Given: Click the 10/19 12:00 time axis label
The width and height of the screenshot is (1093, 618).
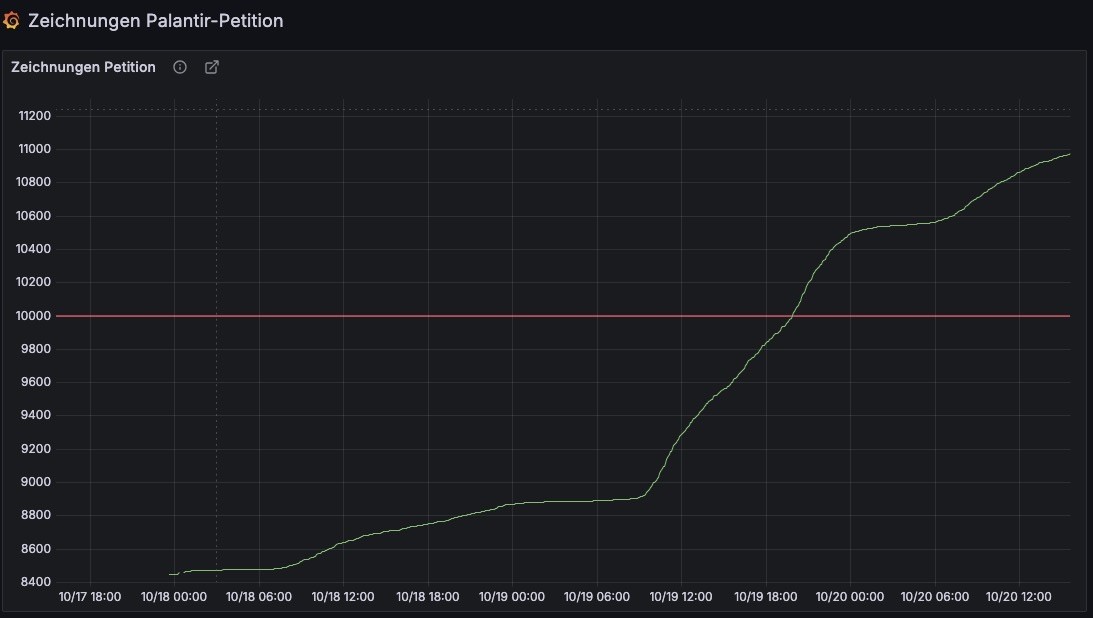Looking at the screenshot, I should (x=681, y=597).
